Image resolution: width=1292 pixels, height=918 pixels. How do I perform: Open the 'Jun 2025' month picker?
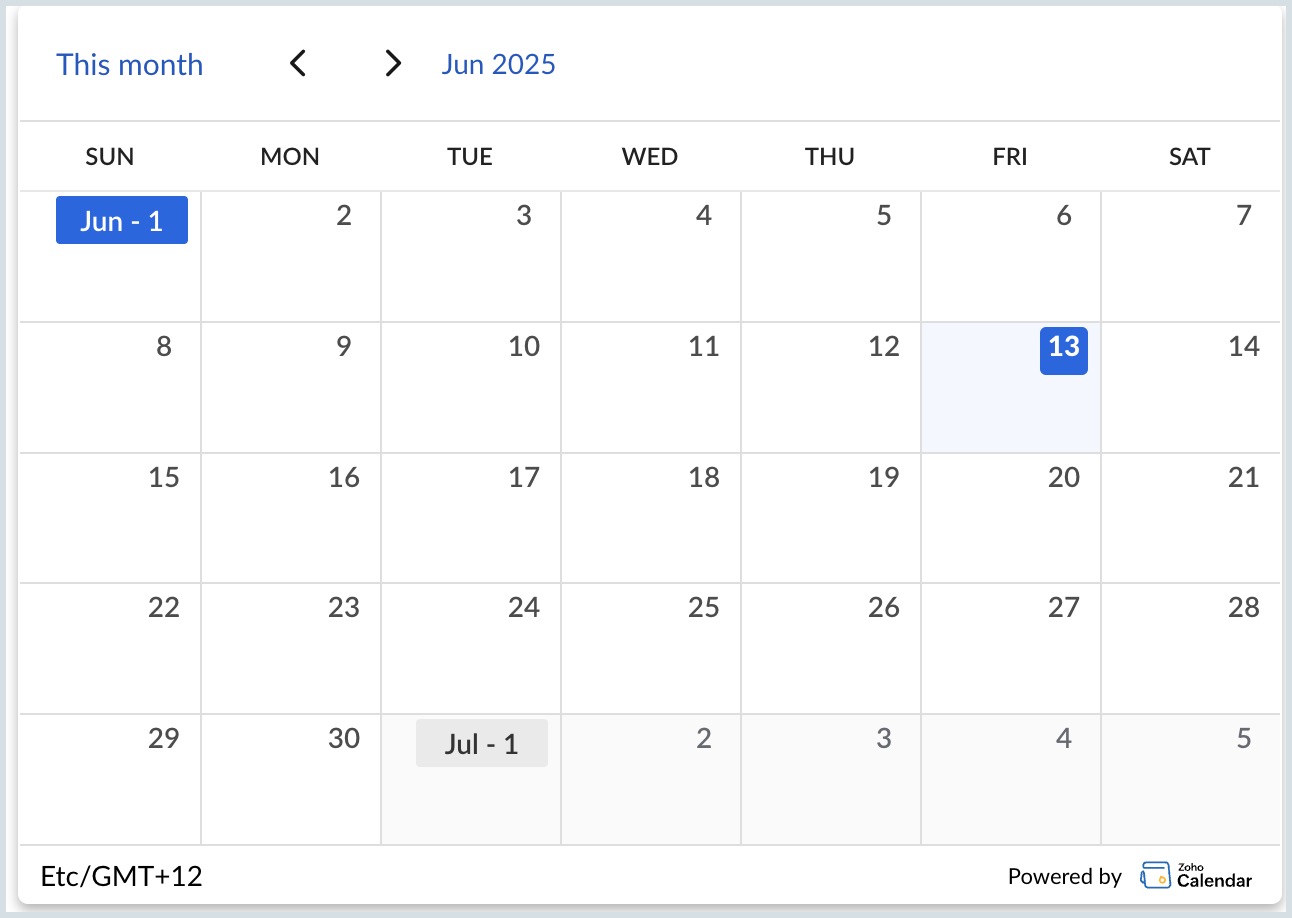click(x=498, y=65)
